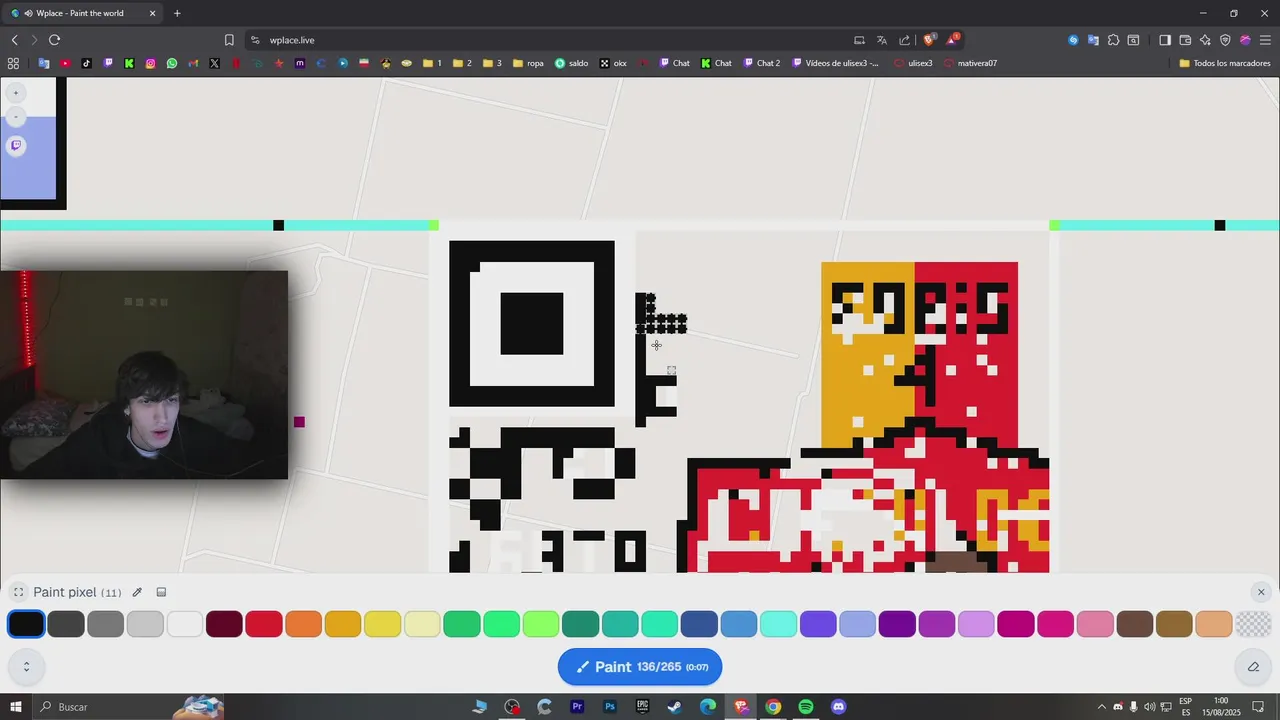Zoom out the map with minus button

tap(16, 117)
